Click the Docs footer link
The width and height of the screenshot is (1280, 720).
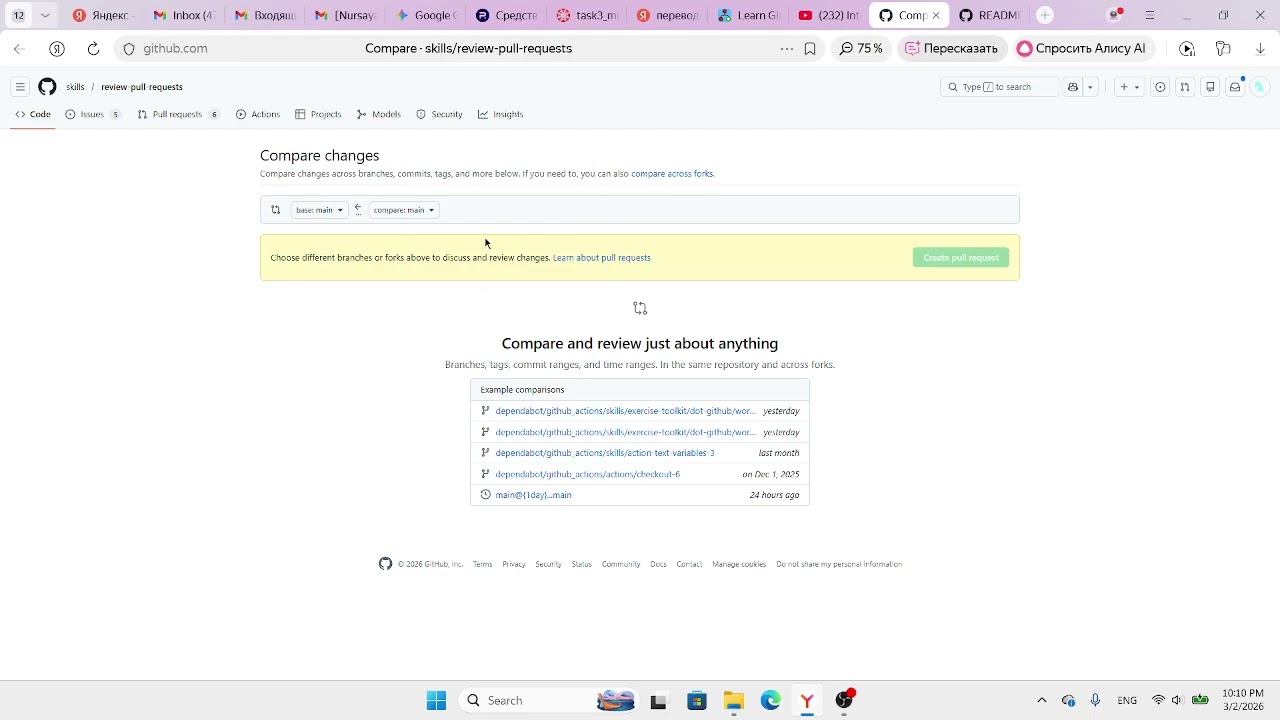coord(658,564)
